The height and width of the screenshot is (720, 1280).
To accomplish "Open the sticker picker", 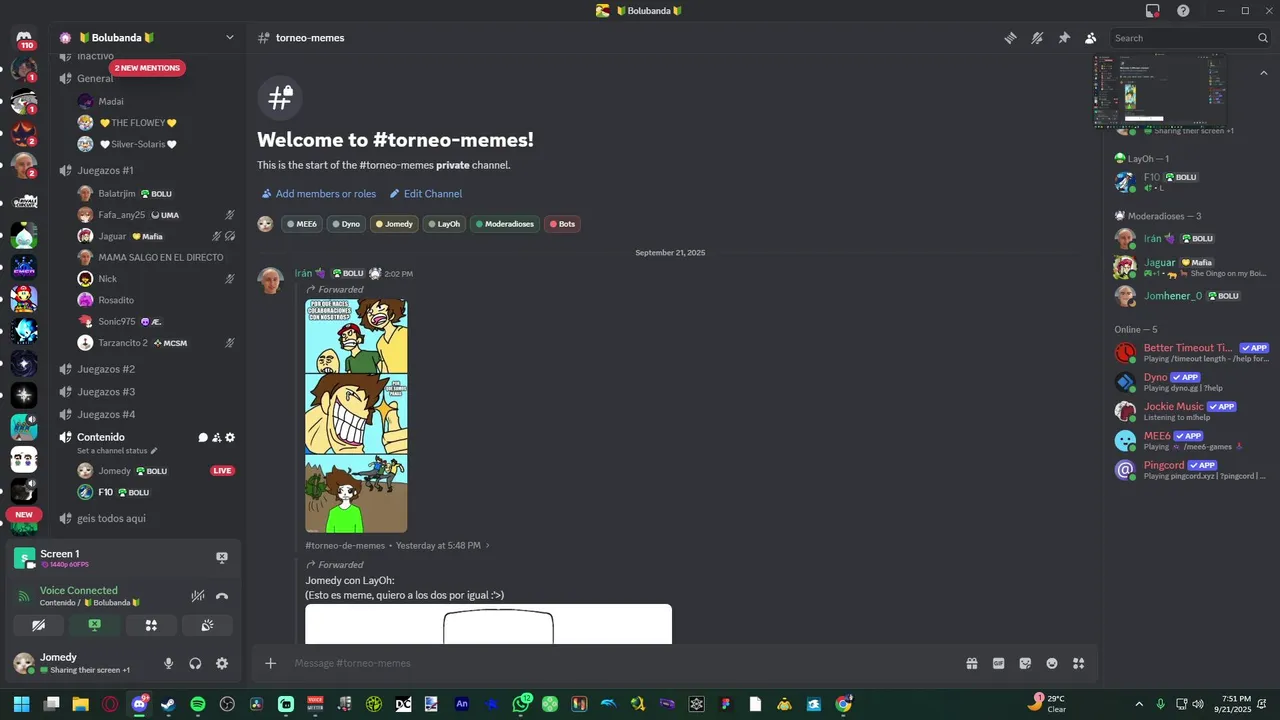I will [1025, 663].
